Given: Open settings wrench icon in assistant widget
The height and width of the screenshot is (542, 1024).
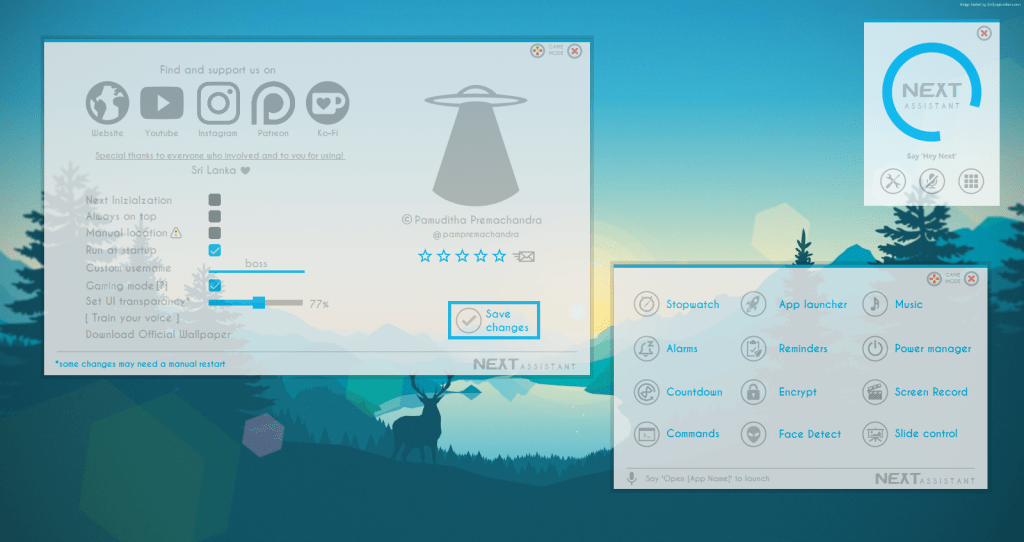Looking at the screenshot, I should [x=892, y=181].
